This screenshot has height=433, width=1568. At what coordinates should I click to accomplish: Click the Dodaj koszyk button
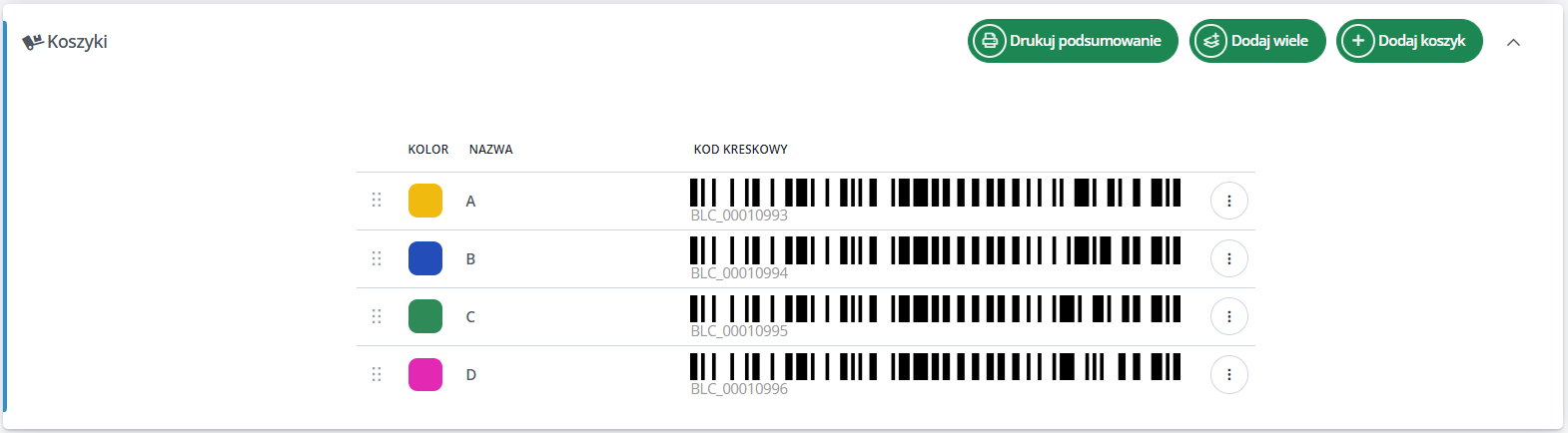tap(1409, 41)
